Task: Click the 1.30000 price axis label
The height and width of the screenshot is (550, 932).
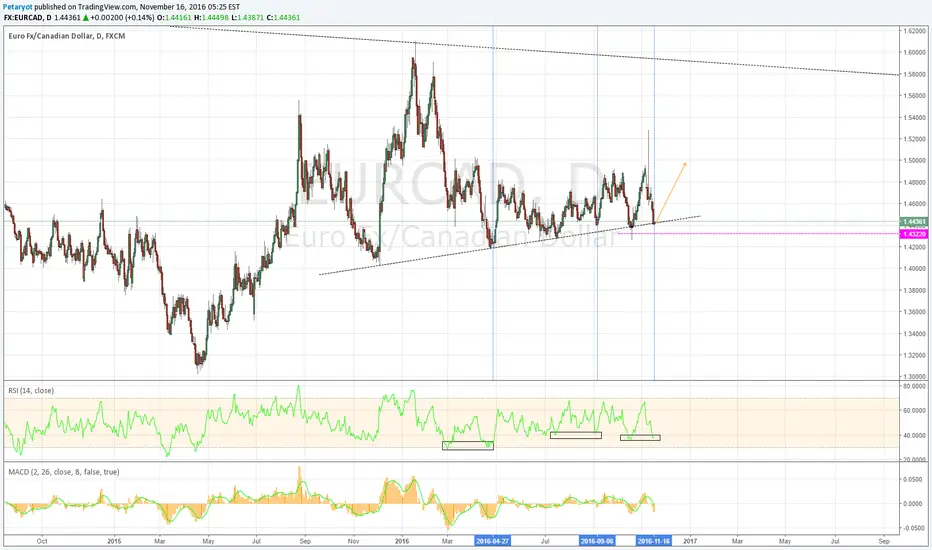Action: [915, 376]
